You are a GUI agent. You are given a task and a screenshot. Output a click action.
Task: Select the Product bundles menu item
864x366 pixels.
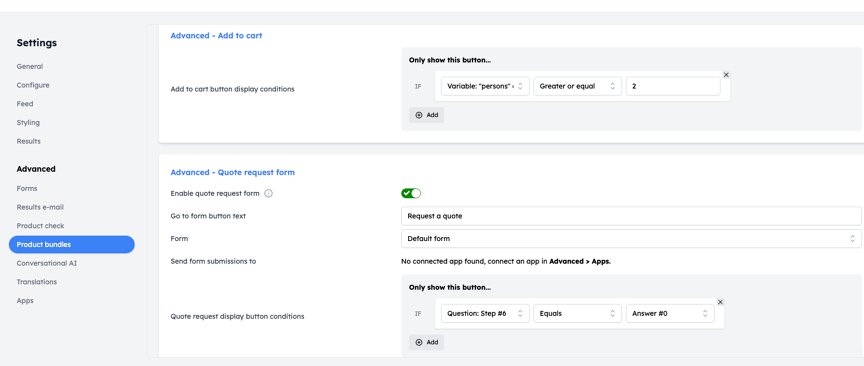72,244
